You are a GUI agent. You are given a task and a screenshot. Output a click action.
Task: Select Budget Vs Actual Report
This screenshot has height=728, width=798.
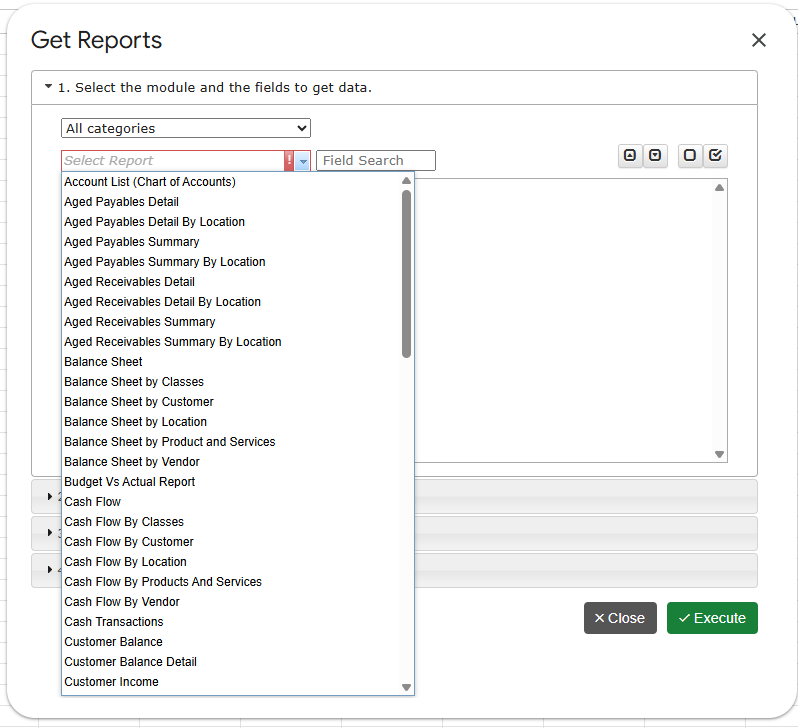point(232,482)
